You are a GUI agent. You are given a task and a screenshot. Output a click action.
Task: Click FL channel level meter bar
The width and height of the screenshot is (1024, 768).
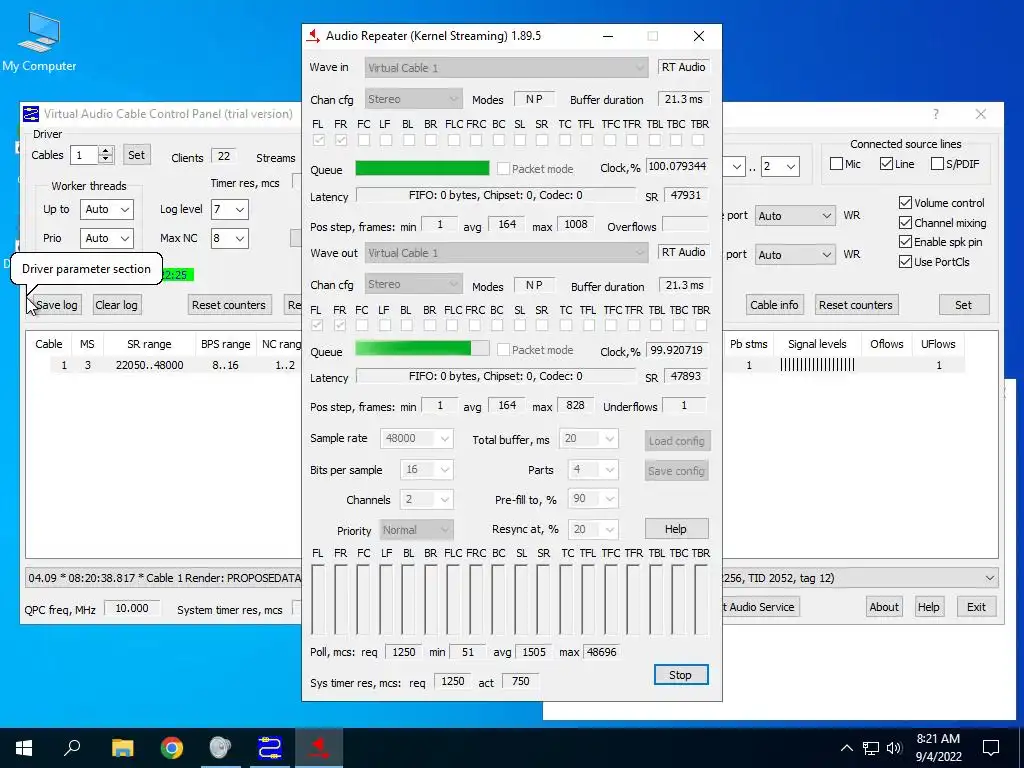pyautogui.click(x=318, y=600)
